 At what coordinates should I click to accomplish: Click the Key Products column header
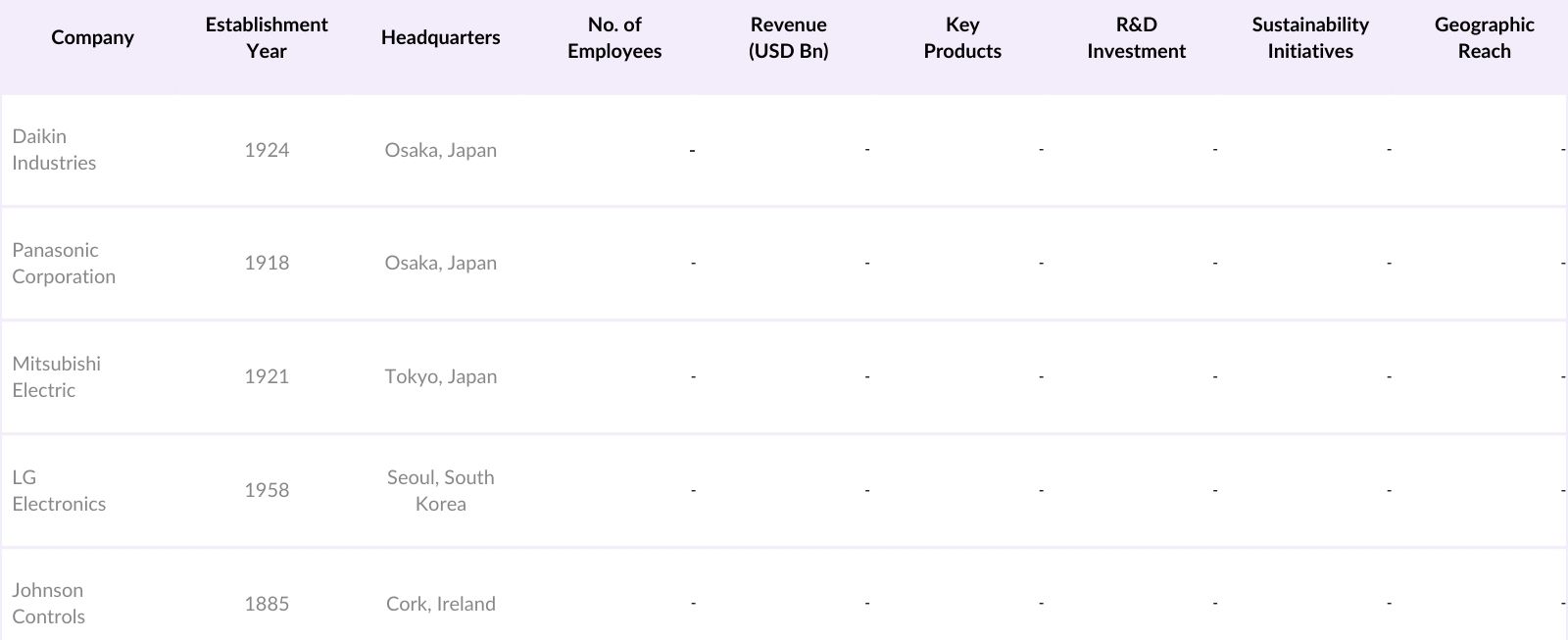[962, 37]
